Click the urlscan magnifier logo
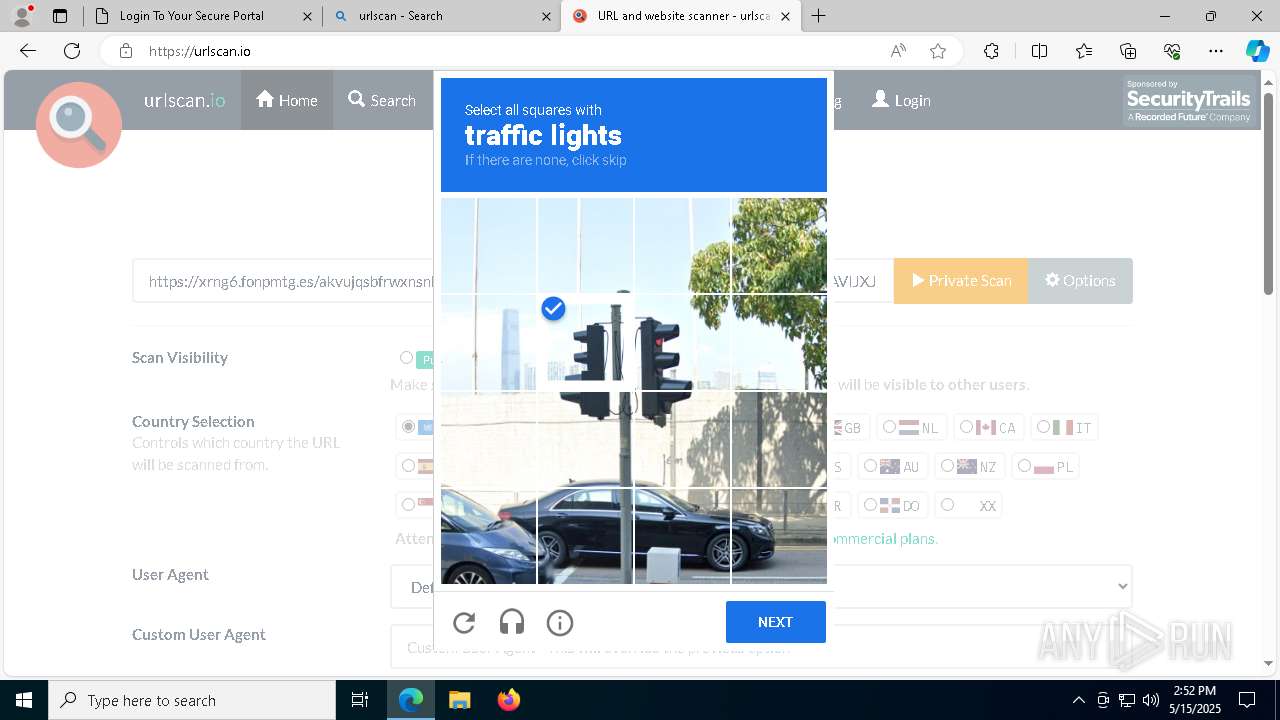Image resolution: width=1280 pixels, height=720 pixels. pyautogui.click(x=79, y=124)
